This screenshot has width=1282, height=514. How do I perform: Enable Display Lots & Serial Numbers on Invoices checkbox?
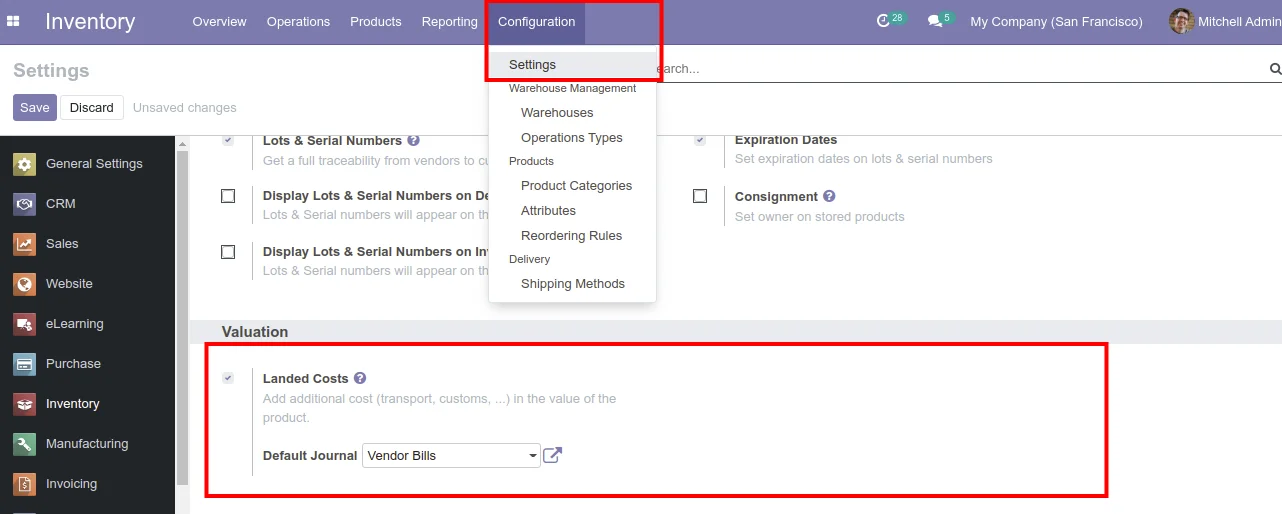[x=228, y=252]
